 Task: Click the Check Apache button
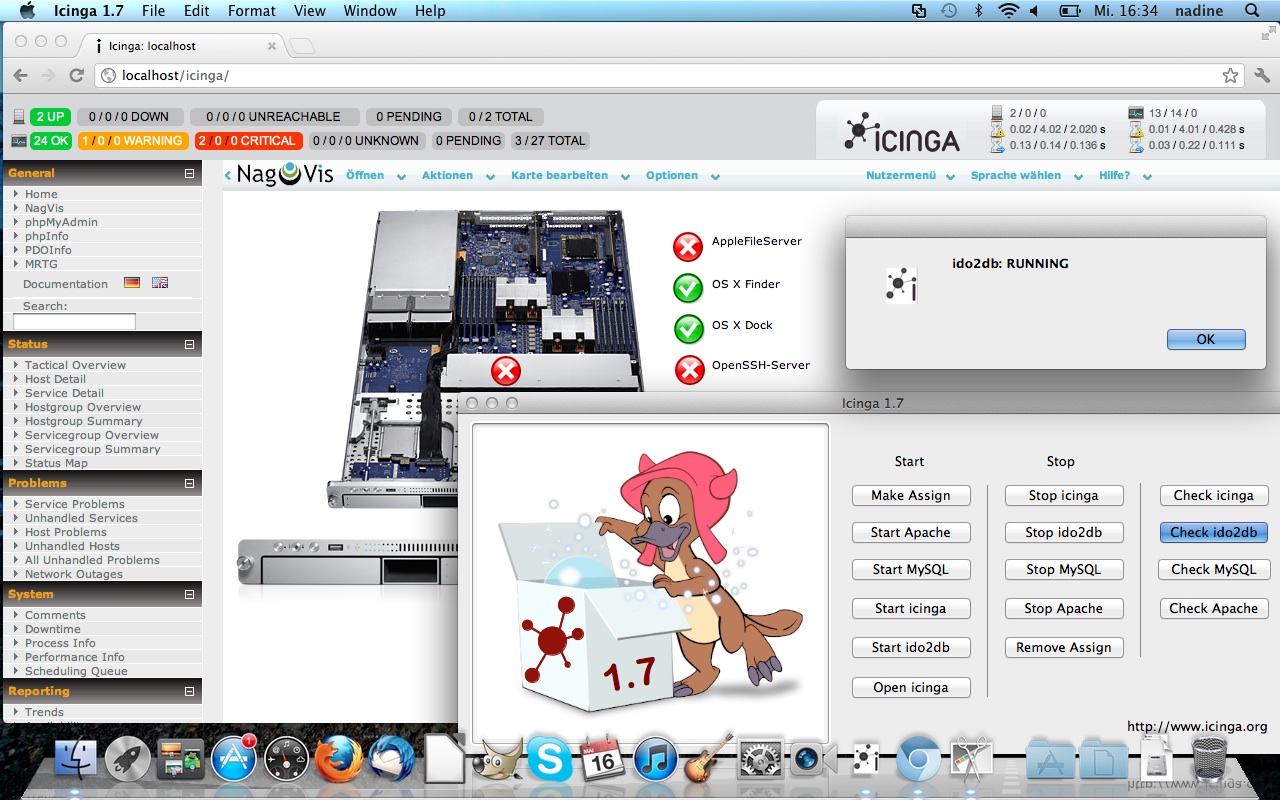tap(1214, 608)
